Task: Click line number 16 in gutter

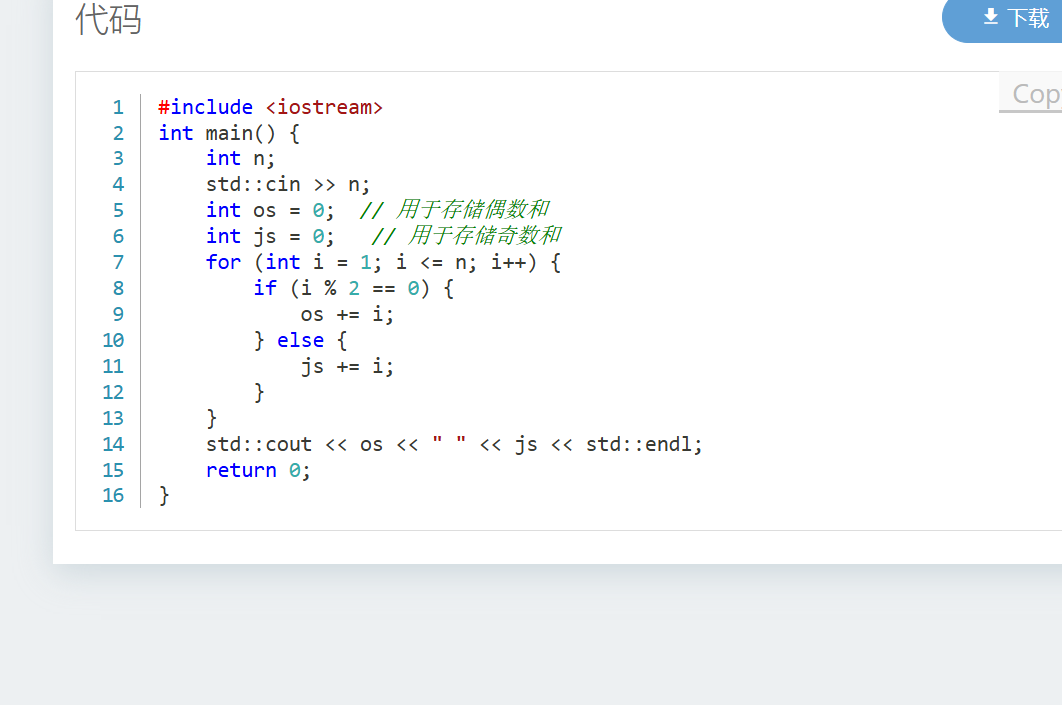Action: pyautogui.click(x=113, y=496)
